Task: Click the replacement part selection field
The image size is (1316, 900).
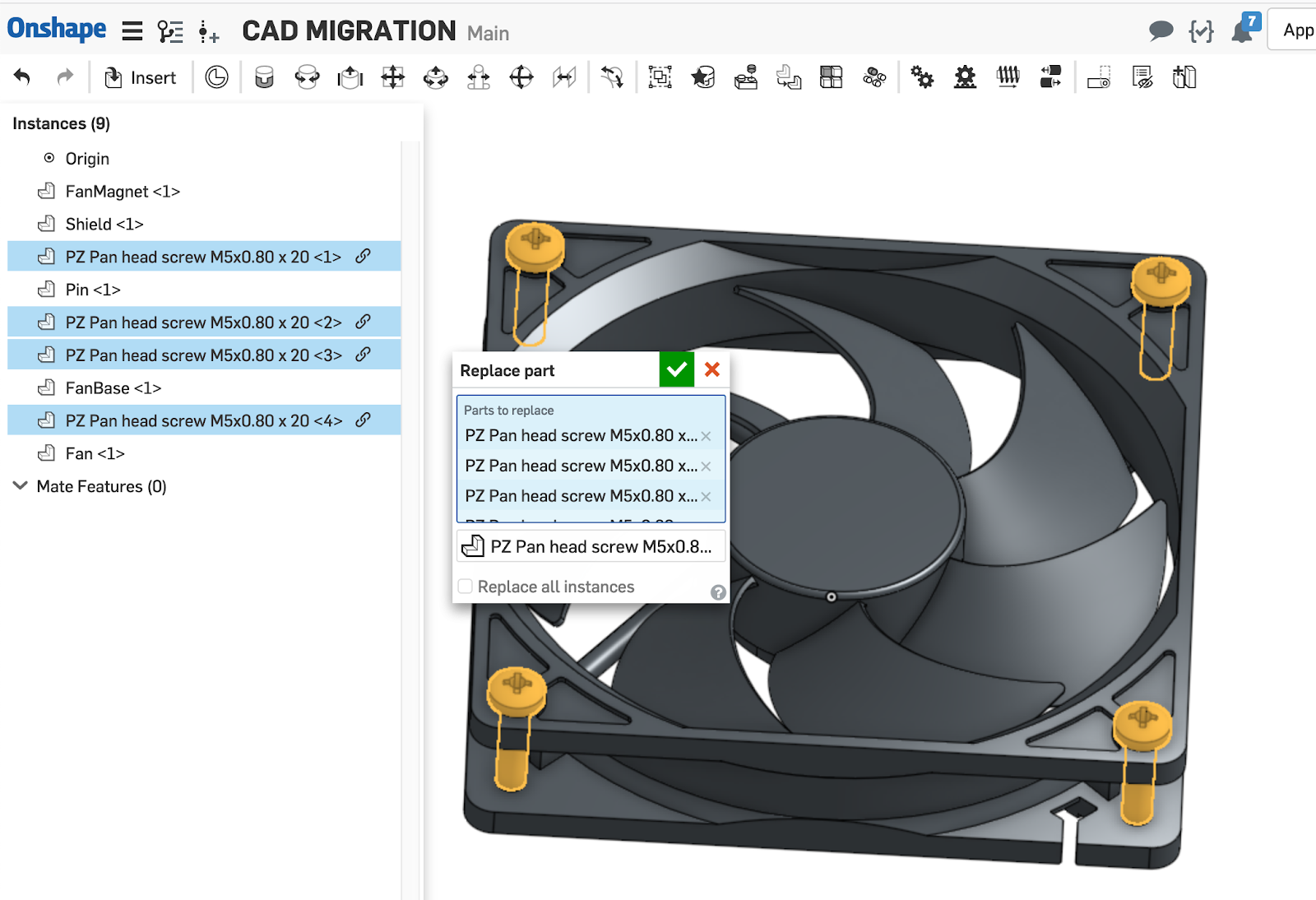Action: click(591, 546)
